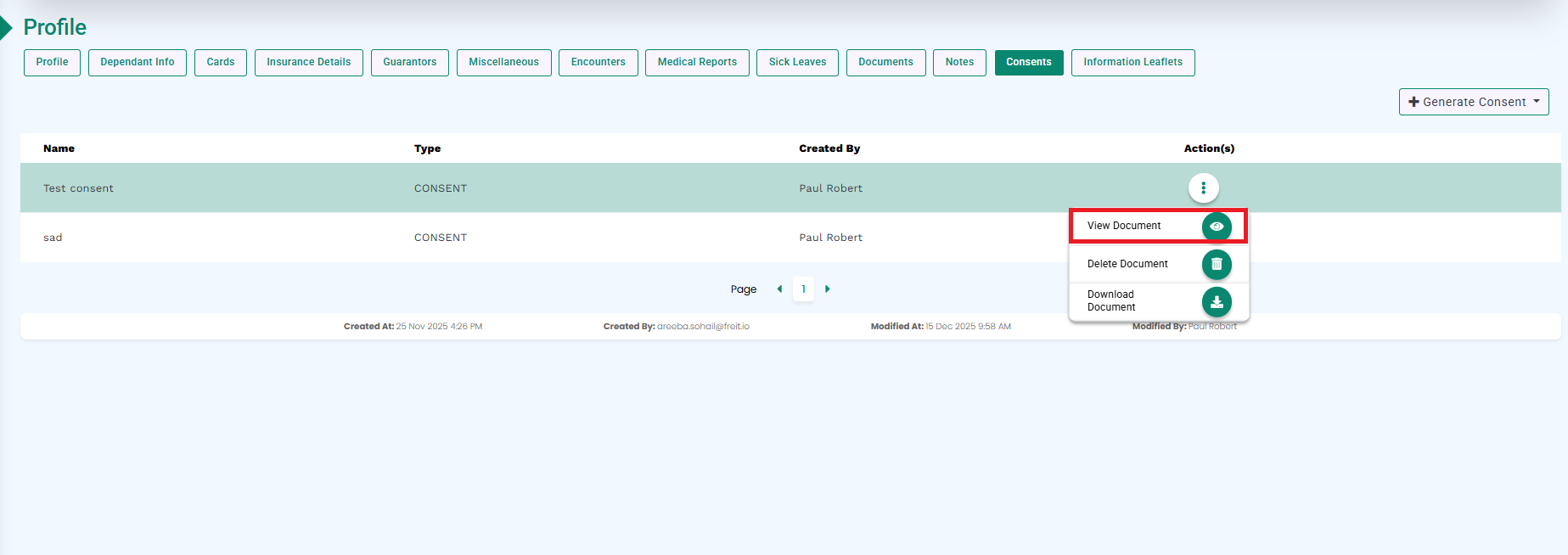Click the eye icon for View Document
The height and width of the screenshot is (555, 1568).
[1216, 227]
